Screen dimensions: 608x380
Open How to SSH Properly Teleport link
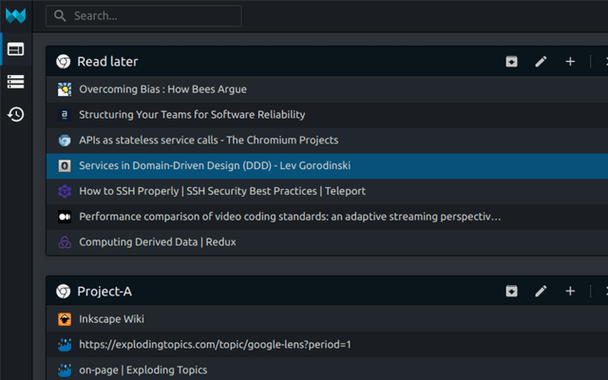point(327,191)
